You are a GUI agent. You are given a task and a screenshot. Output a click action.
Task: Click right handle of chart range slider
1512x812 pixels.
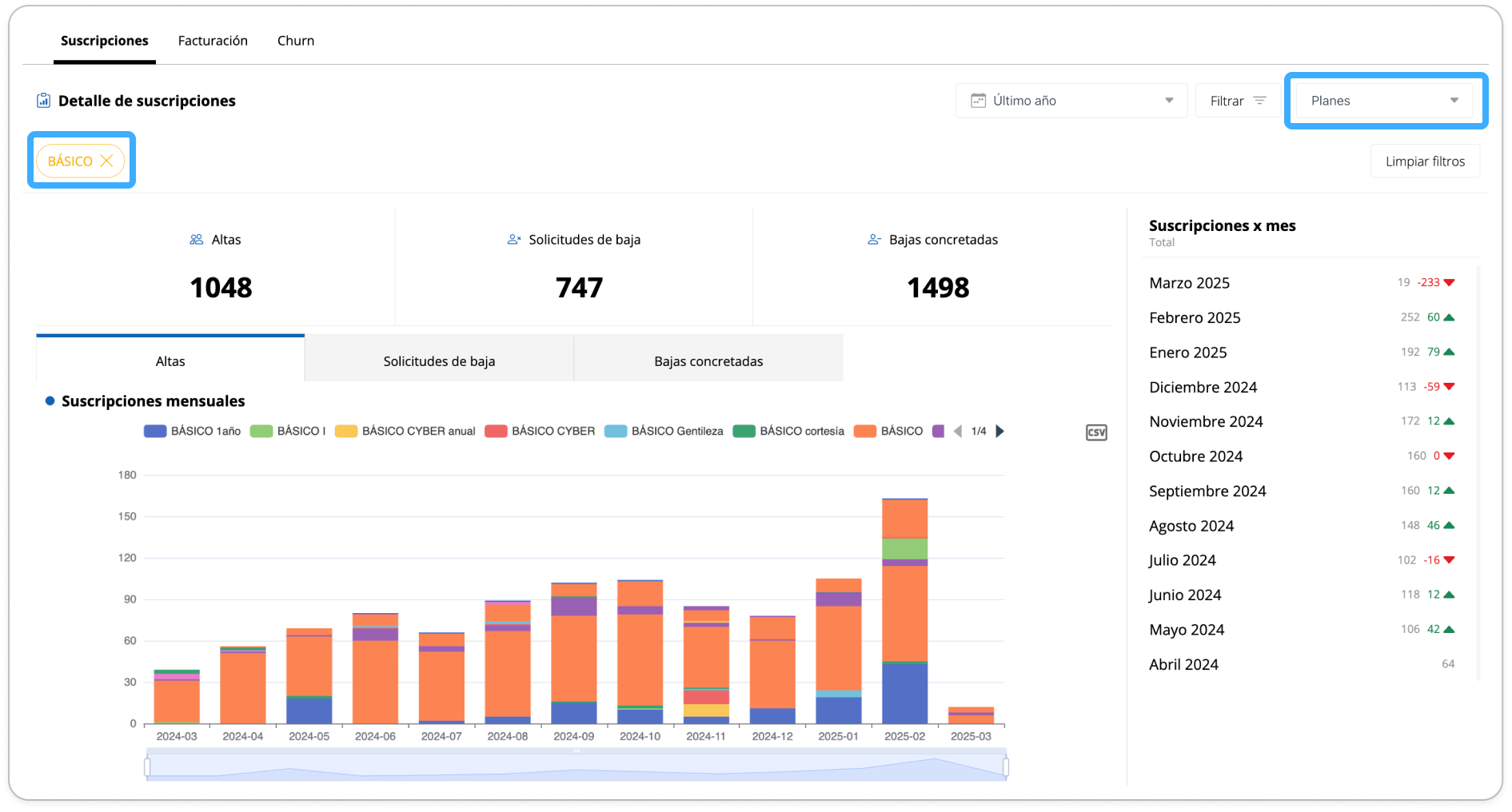click(1005, 767)
